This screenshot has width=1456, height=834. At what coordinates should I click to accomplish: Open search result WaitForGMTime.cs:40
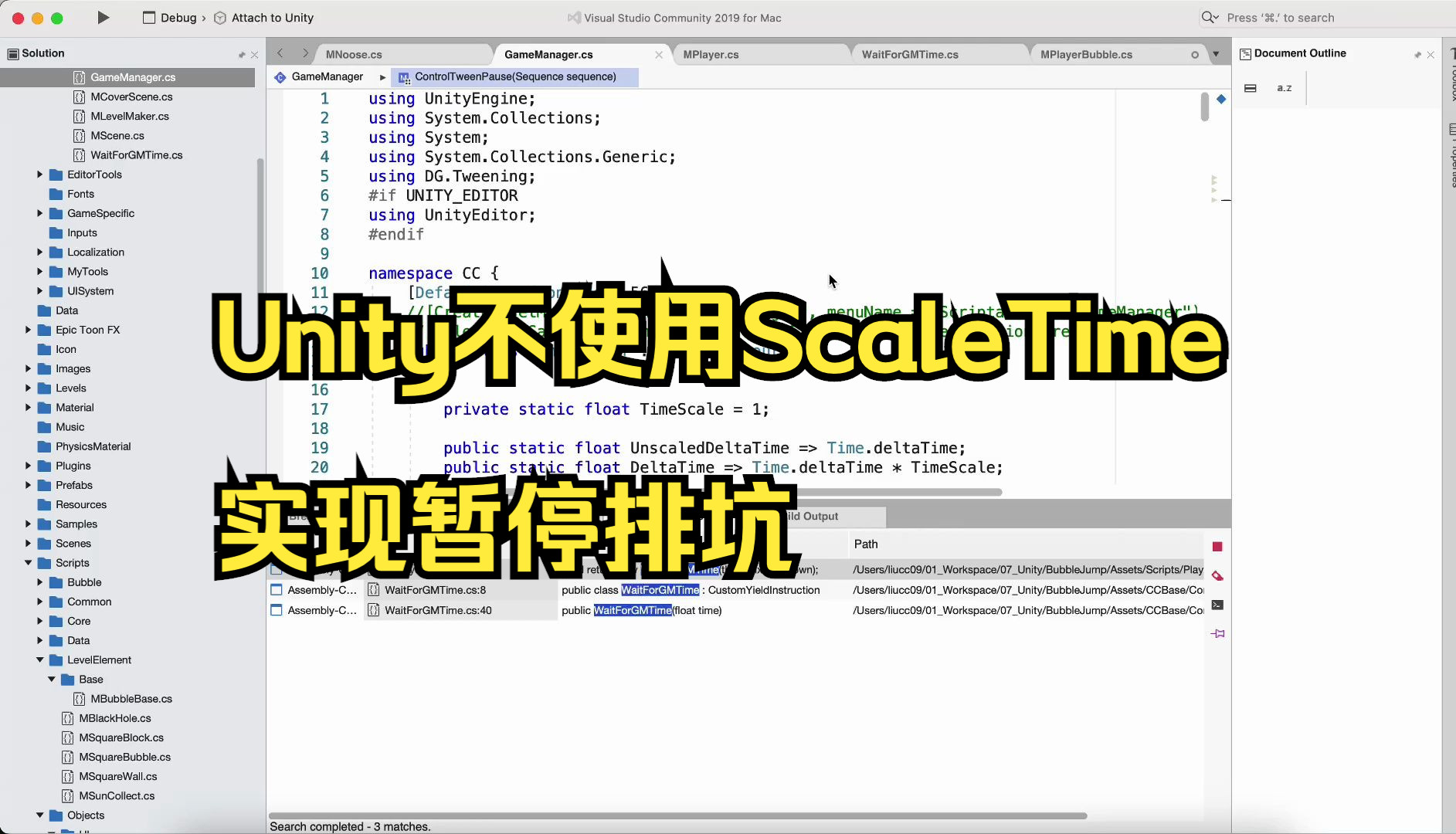pos(438,610)
